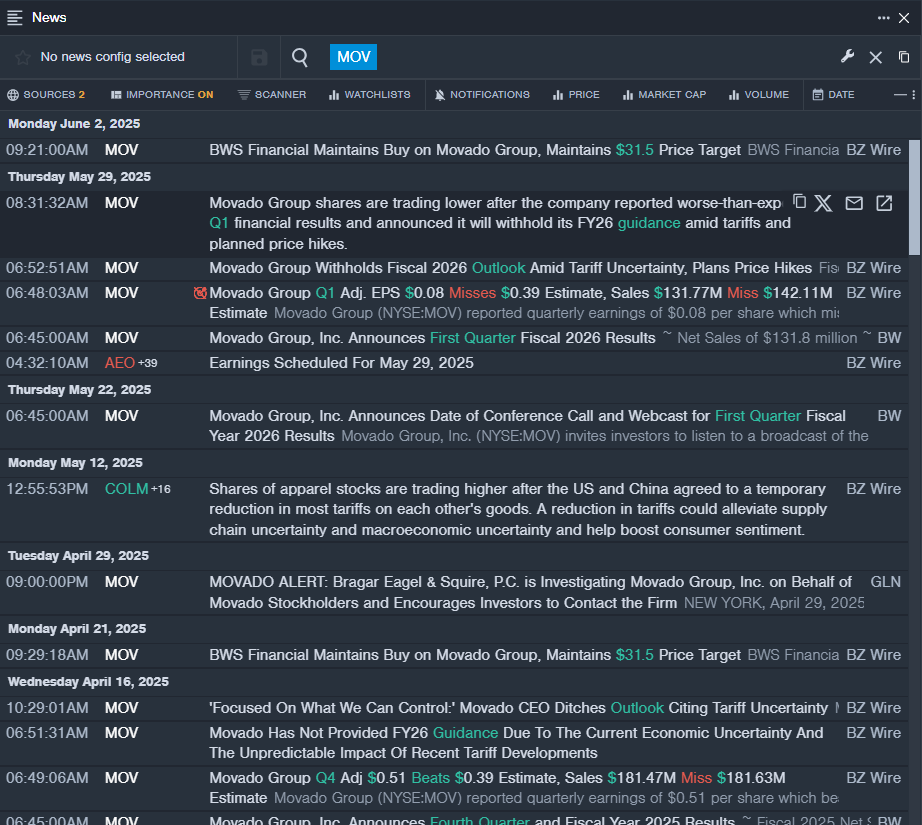Viewport: 922px width, 825px height.
Task: Open Movado Withholds Fiscal 2026 Outlook headline
Action: coord(510,268)
